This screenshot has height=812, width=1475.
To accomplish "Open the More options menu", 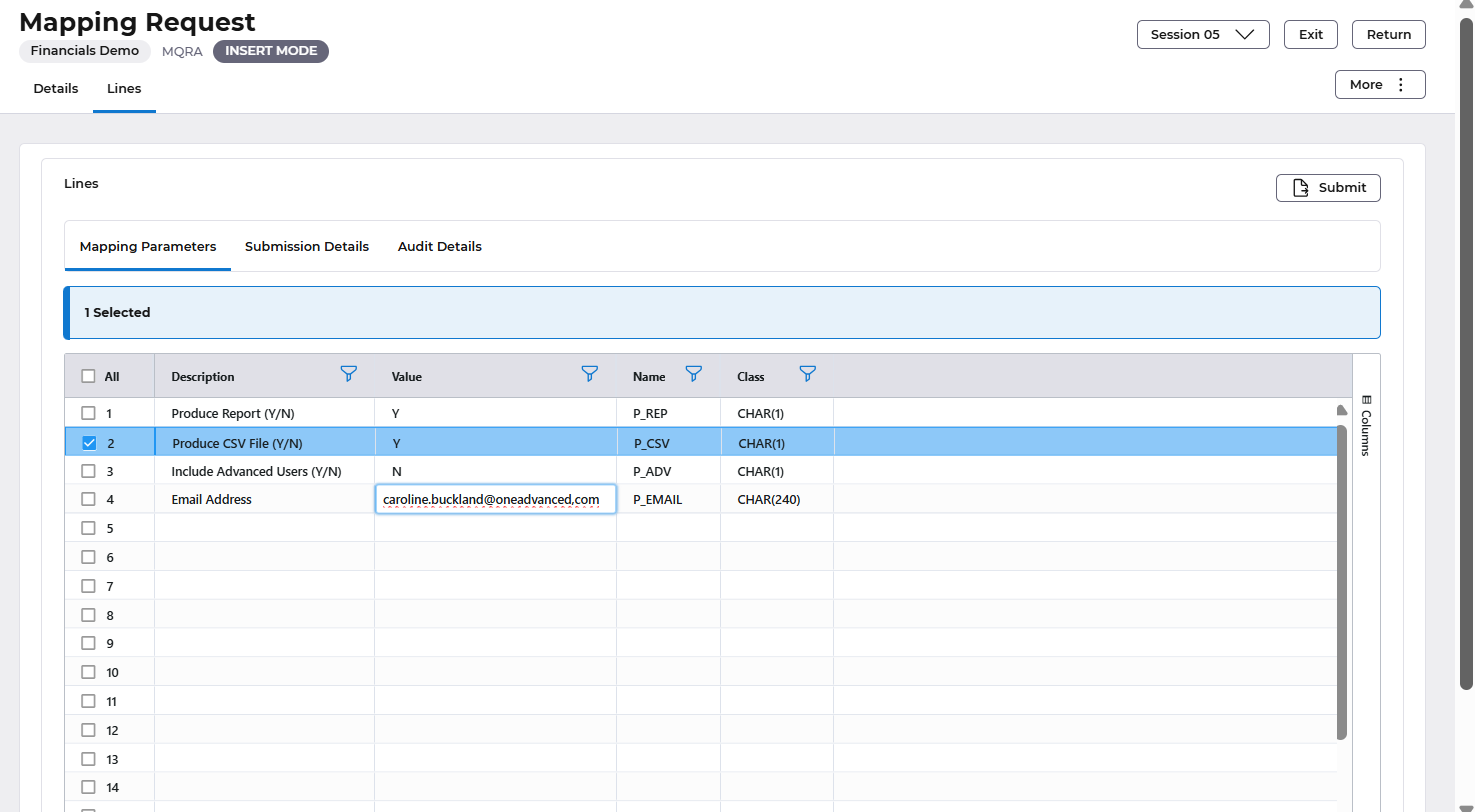I will tap(1380, 85).
